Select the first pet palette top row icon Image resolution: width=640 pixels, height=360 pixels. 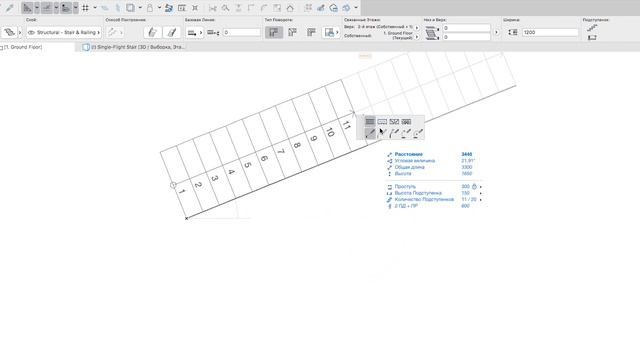[x=370, y=122]
